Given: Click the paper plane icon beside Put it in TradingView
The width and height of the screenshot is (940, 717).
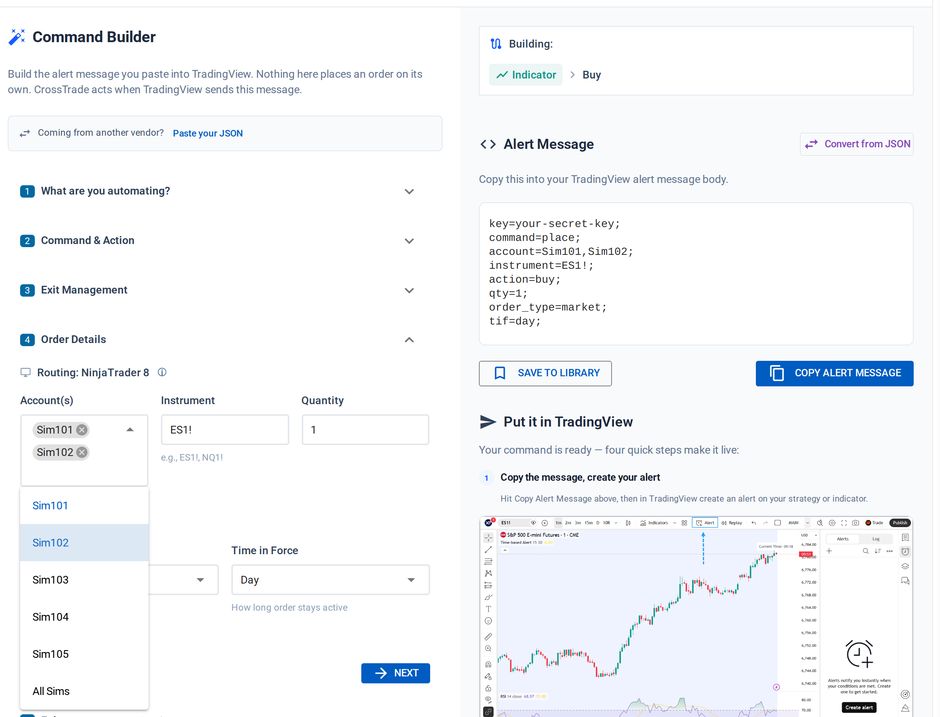Looking at the screenshot, I should pyautogui.click(x=488, y=421).
